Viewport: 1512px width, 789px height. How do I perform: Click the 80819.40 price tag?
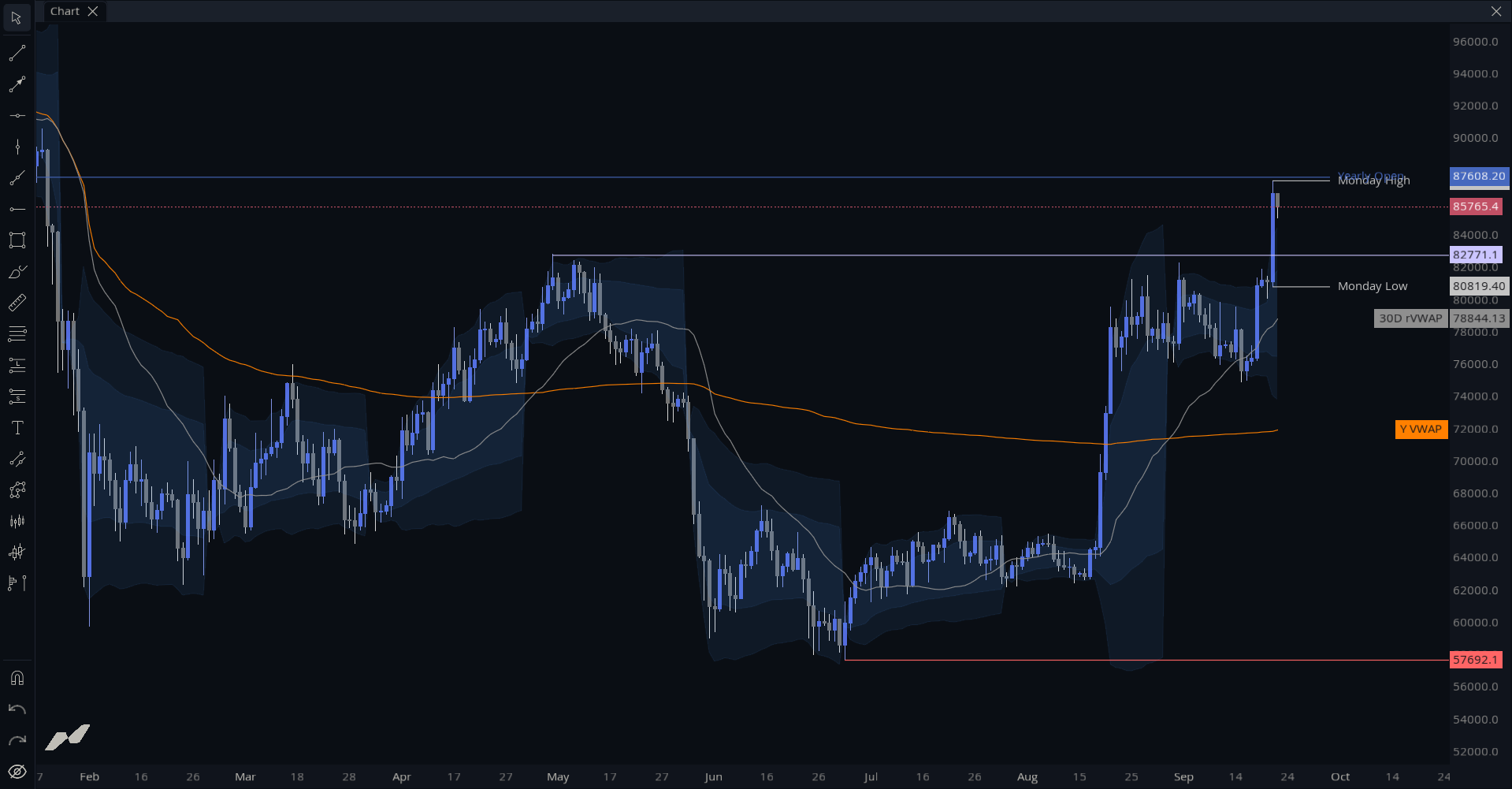coord(1479,286)
